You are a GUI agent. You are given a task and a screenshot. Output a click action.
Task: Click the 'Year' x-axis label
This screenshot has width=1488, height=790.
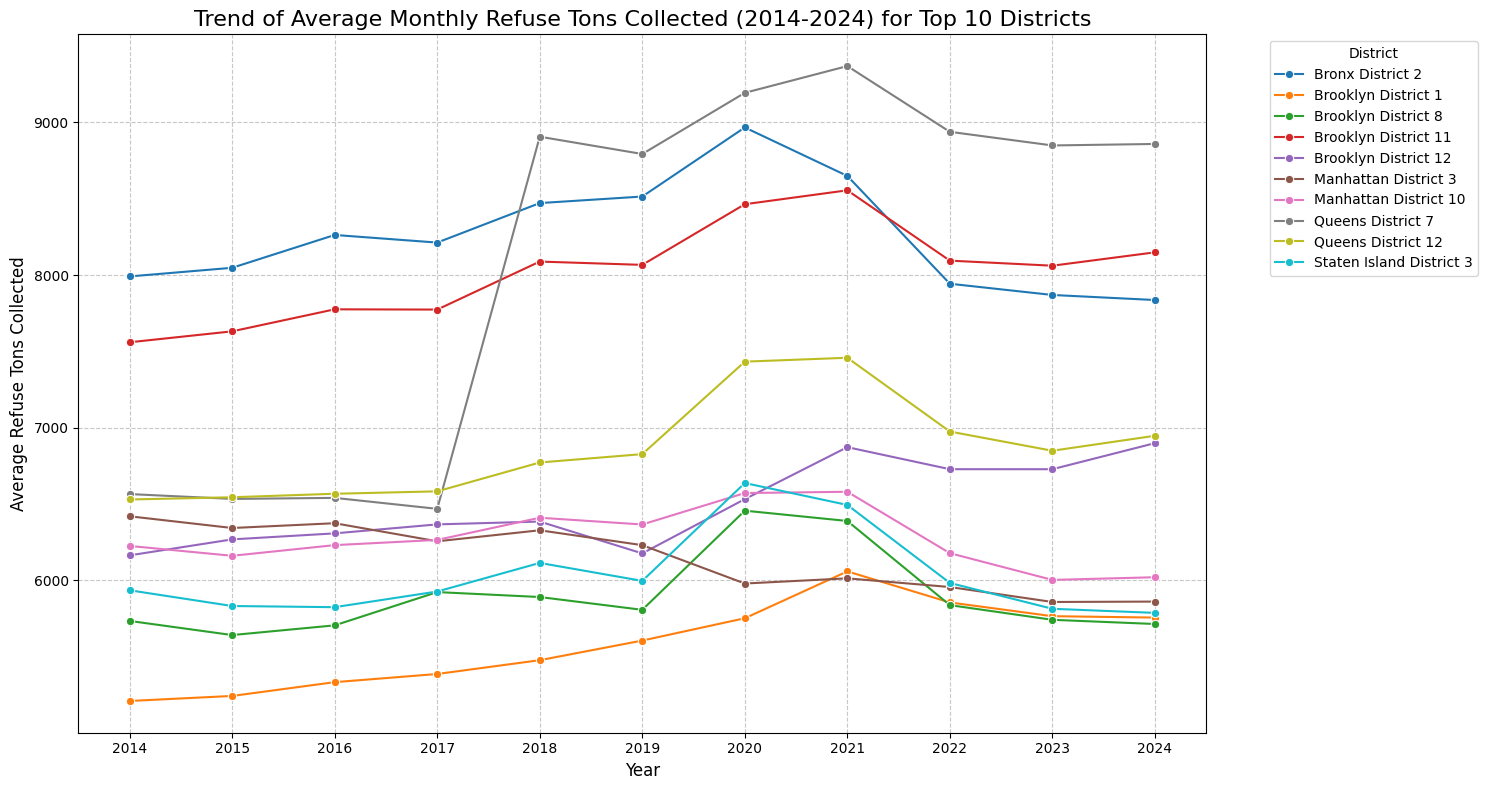coord(642,770)
